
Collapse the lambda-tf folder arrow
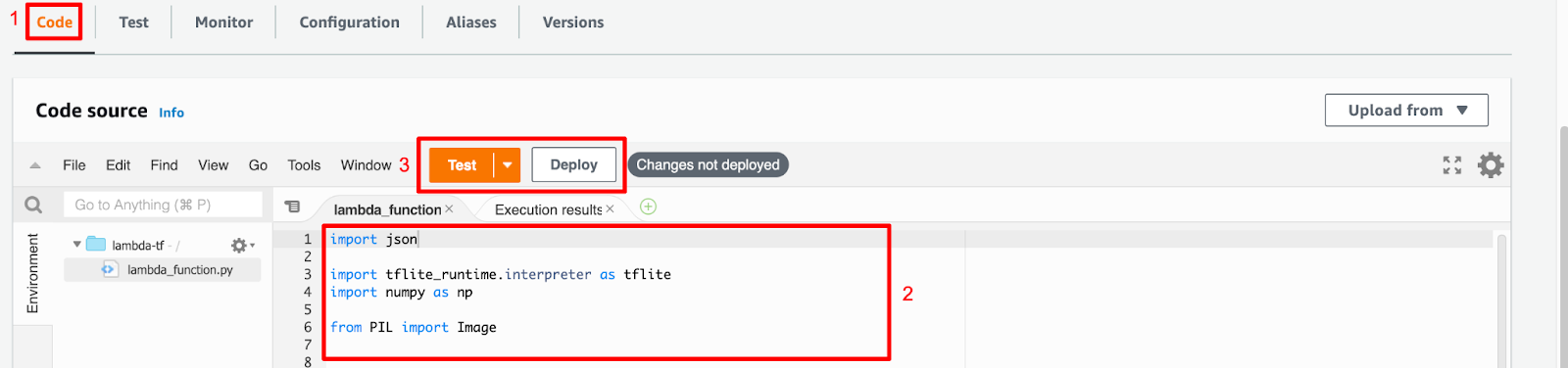(x=76, y=245)
